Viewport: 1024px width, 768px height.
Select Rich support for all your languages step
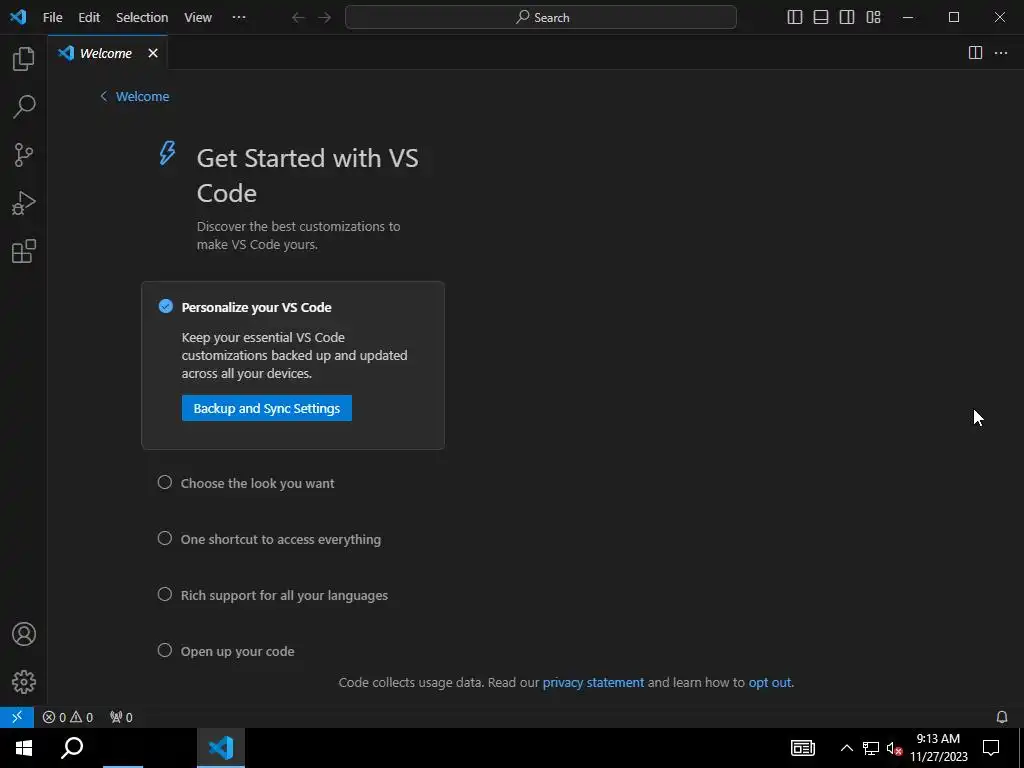pos(273,595)
